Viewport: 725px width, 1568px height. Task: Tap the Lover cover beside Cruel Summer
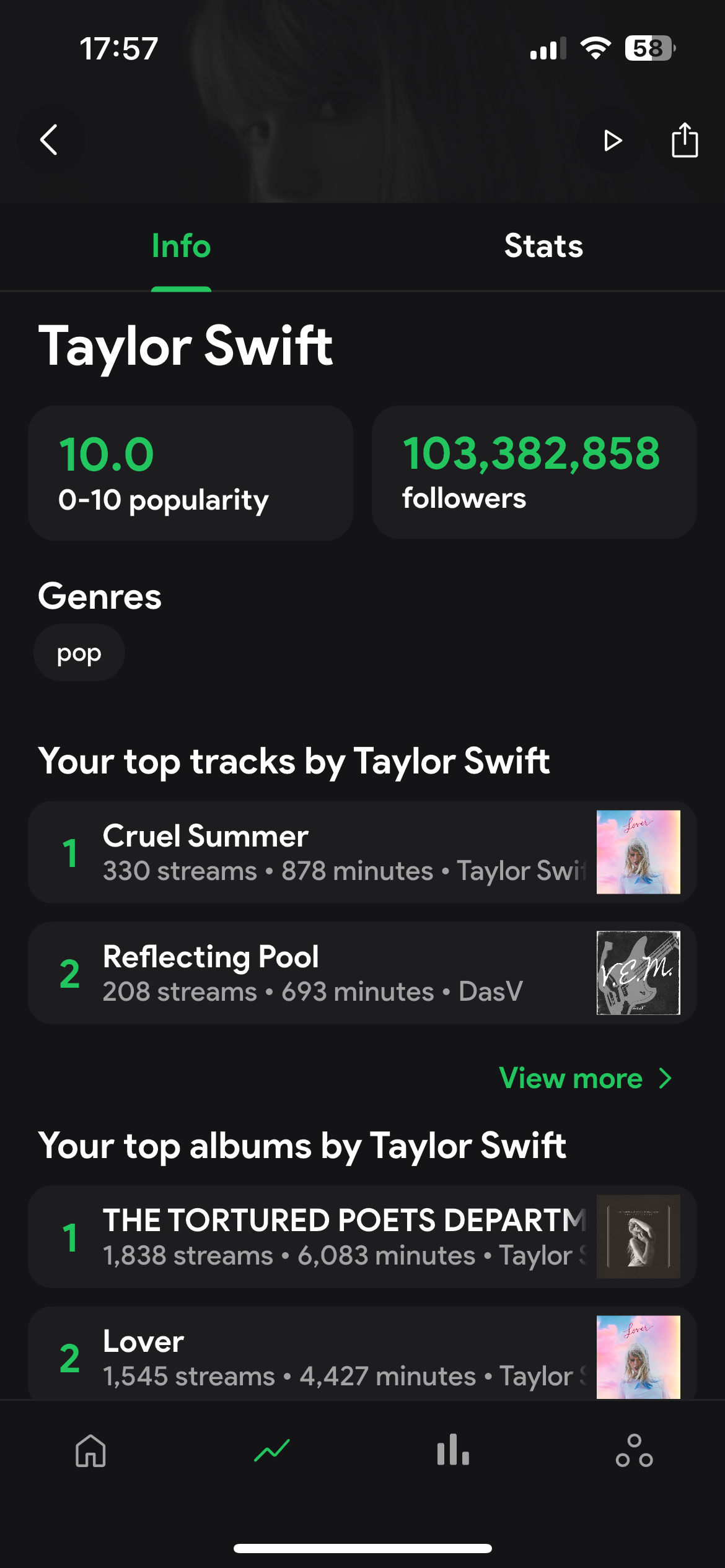(638, 852)
